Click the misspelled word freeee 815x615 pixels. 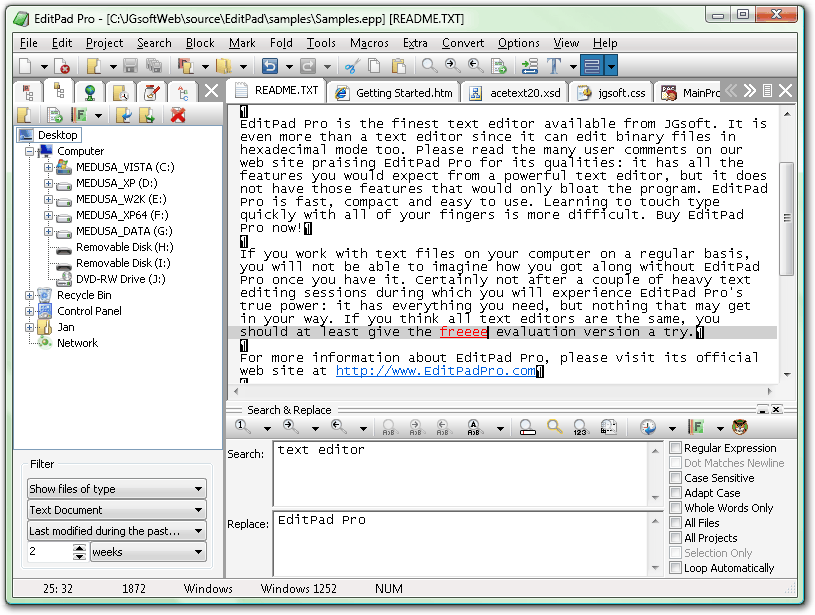463,332
